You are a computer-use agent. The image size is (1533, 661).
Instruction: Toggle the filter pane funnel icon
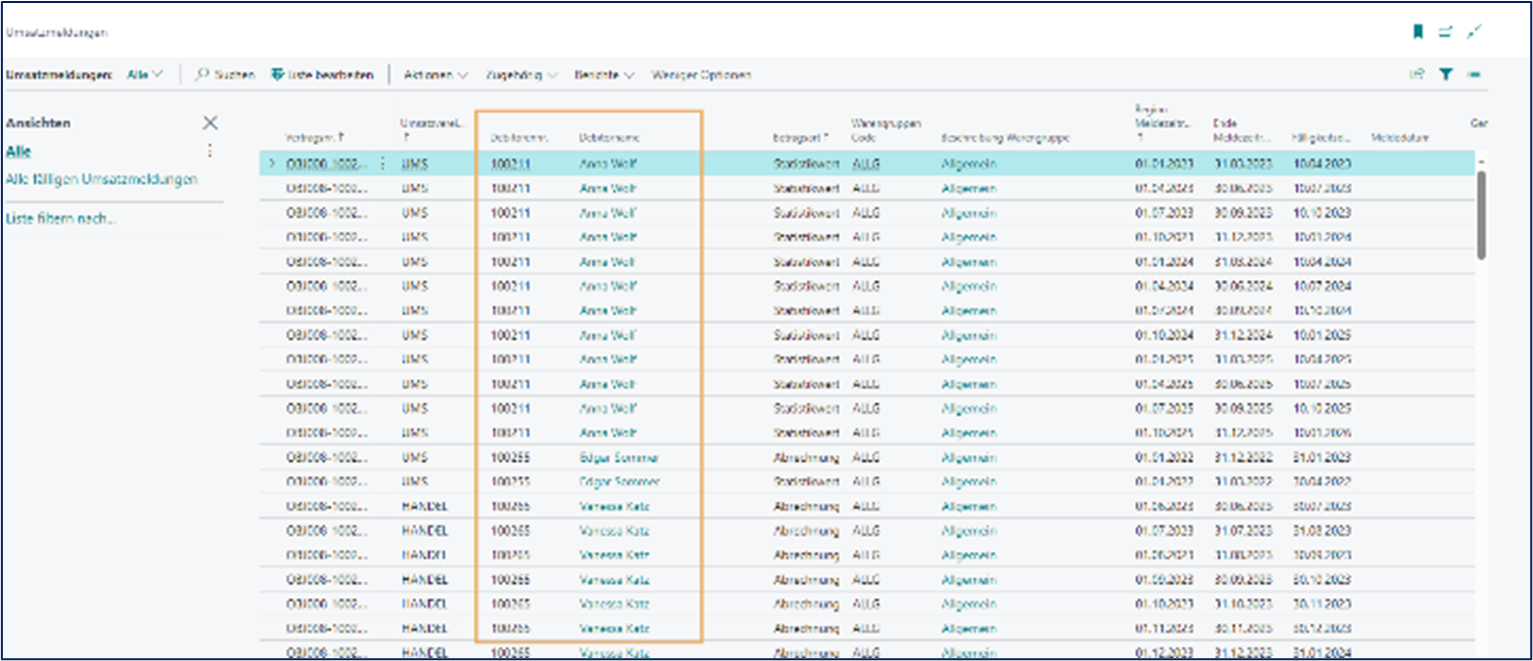click(1445, 75)
